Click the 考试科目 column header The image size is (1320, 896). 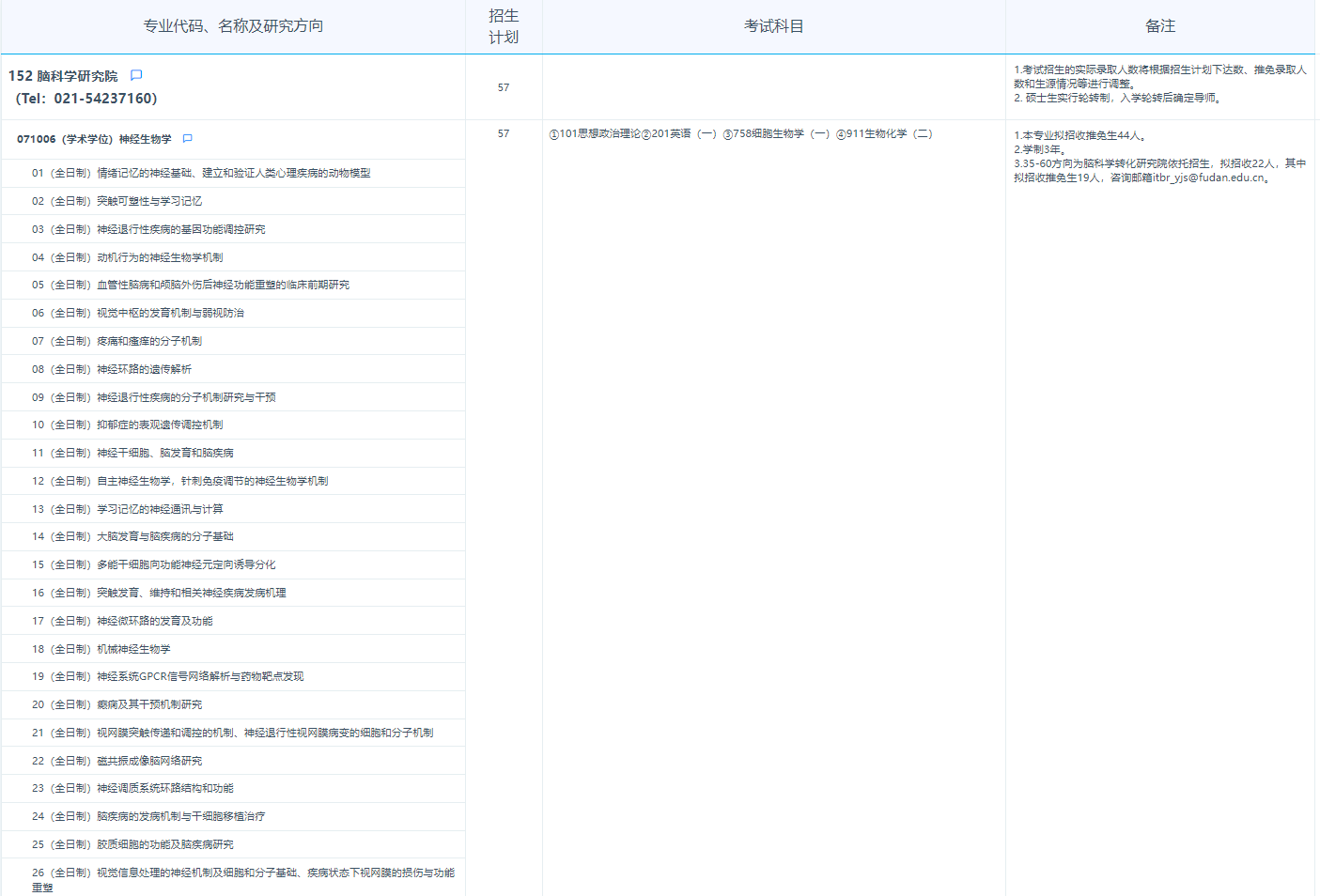pos(773,26)
